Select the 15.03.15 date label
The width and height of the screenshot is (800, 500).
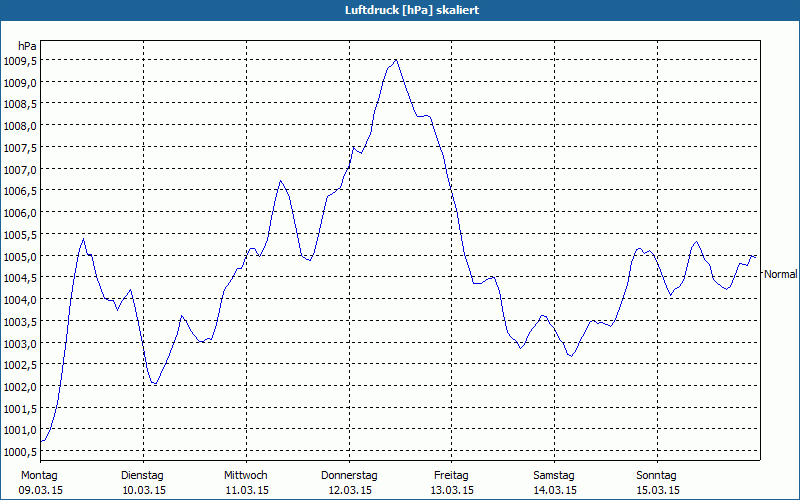[658, 490]
